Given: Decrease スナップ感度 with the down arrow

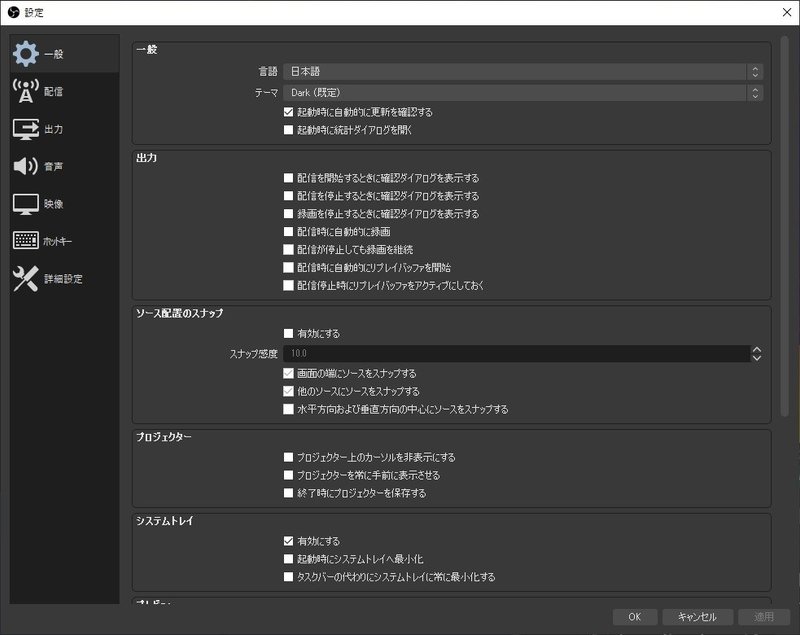Looking at the screenshot, I should coord(757,358).
